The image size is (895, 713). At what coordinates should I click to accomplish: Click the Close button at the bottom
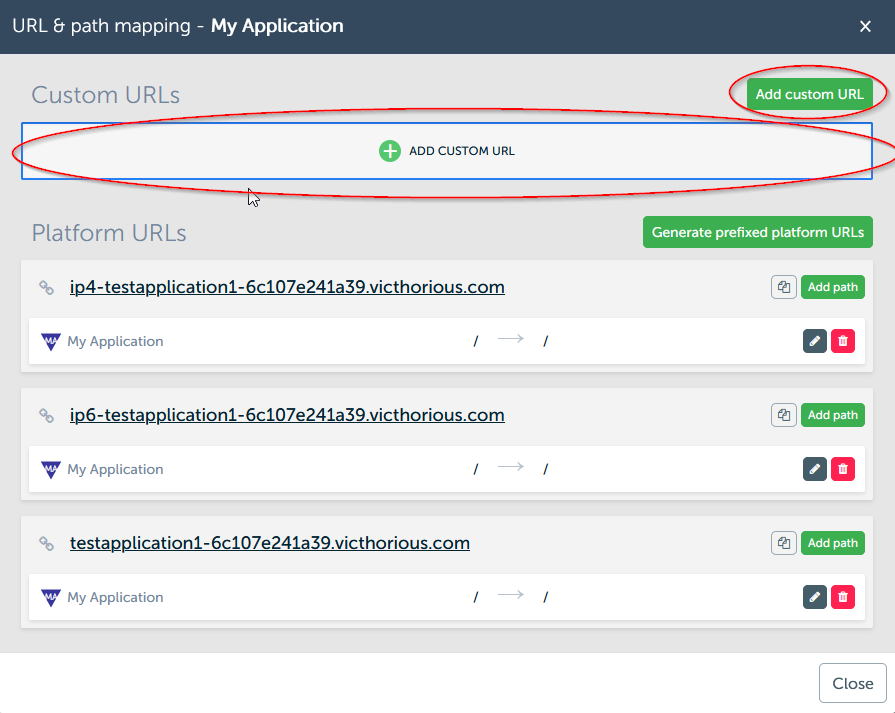(852, 683)
